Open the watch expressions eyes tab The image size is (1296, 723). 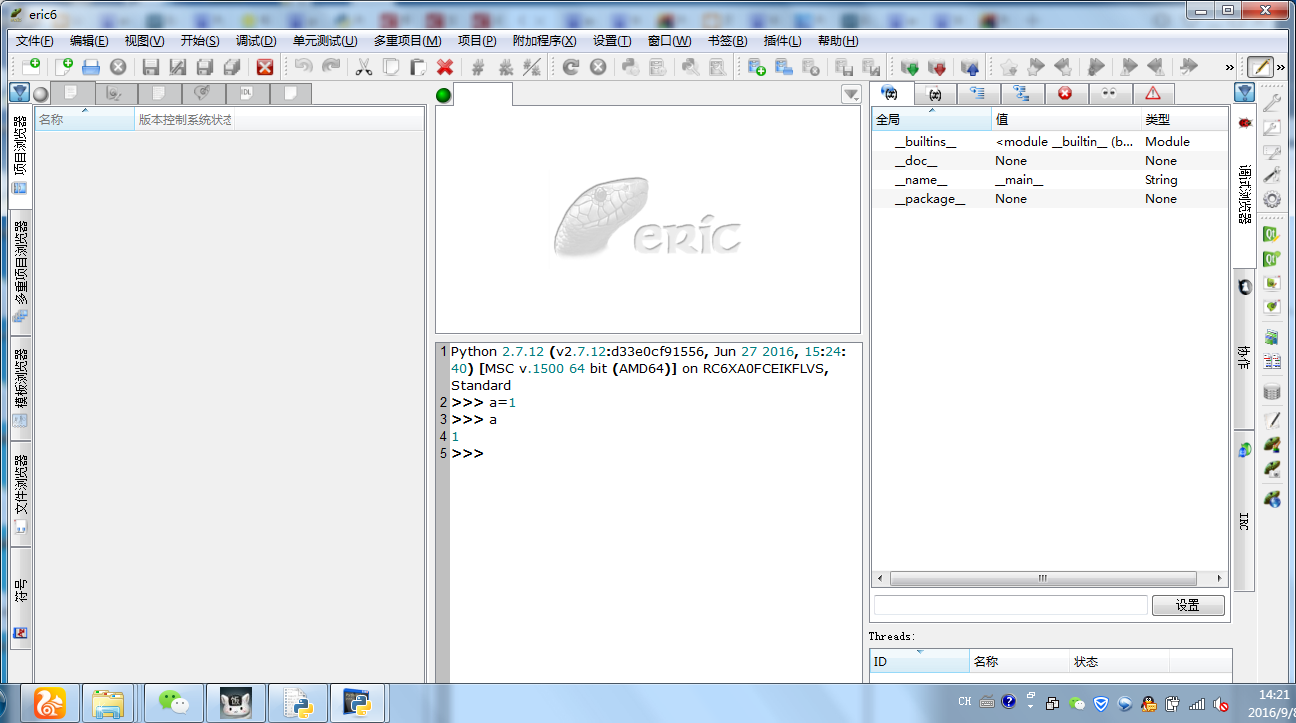click(x=1110, y=94)
